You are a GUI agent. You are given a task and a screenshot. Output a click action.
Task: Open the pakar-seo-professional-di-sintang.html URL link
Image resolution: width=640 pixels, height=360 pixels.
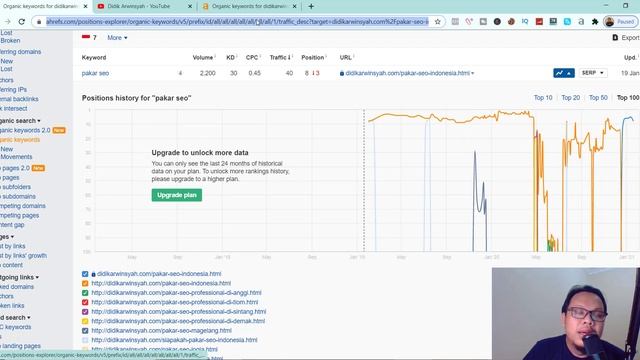[178, 312]
